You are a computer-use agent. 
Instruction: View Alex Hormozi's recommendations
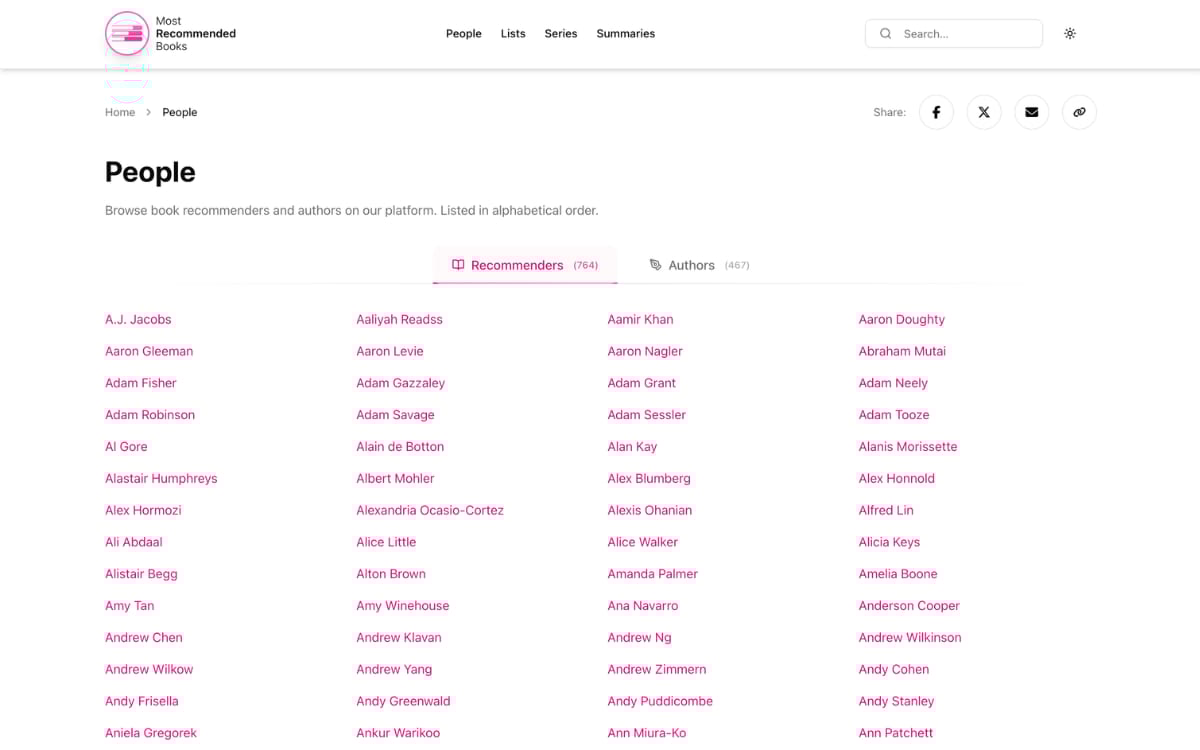click(143, 510)
